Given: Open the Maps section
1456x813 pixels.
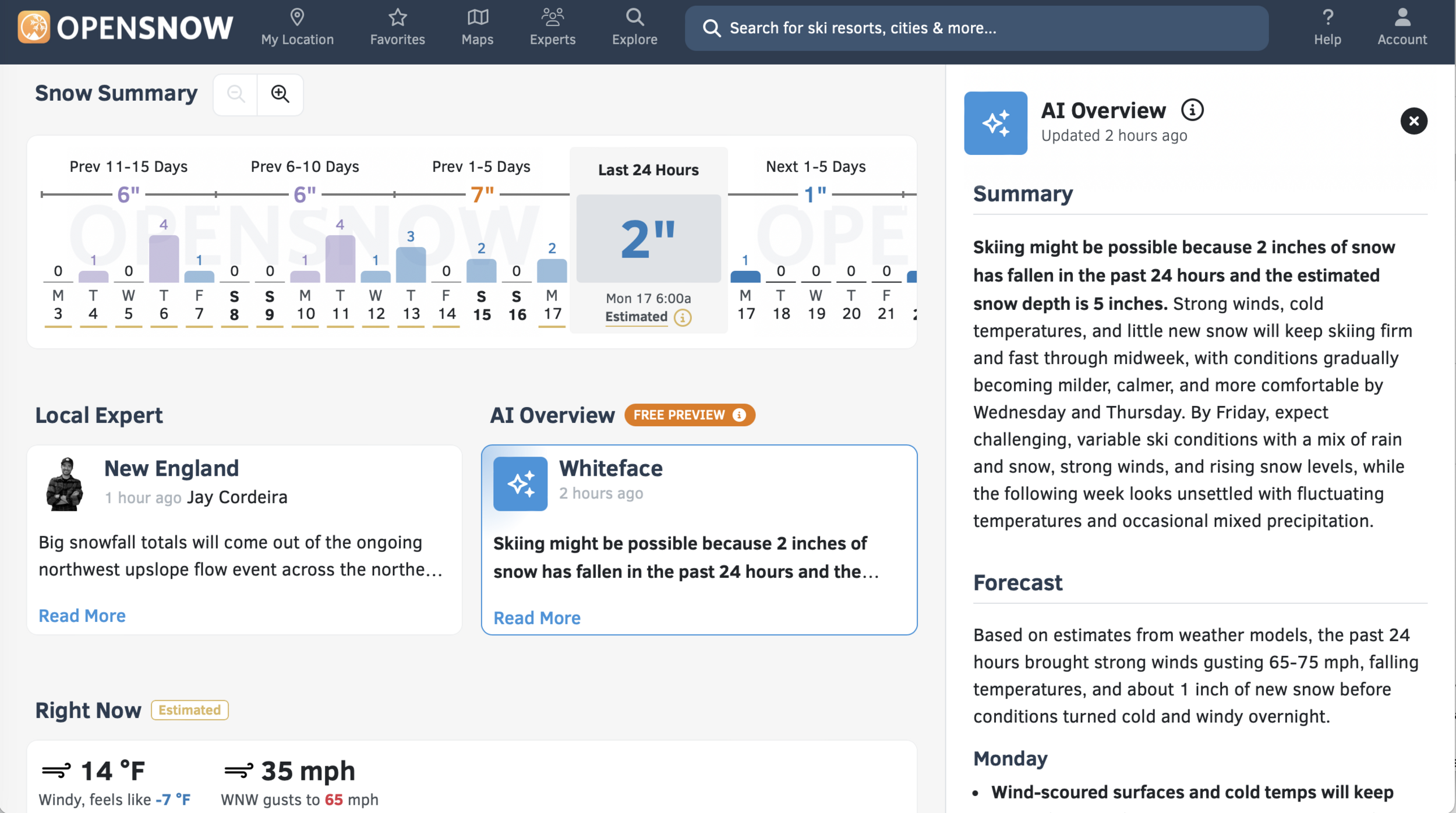Looking at the screenshot, I should pos(477,27).
